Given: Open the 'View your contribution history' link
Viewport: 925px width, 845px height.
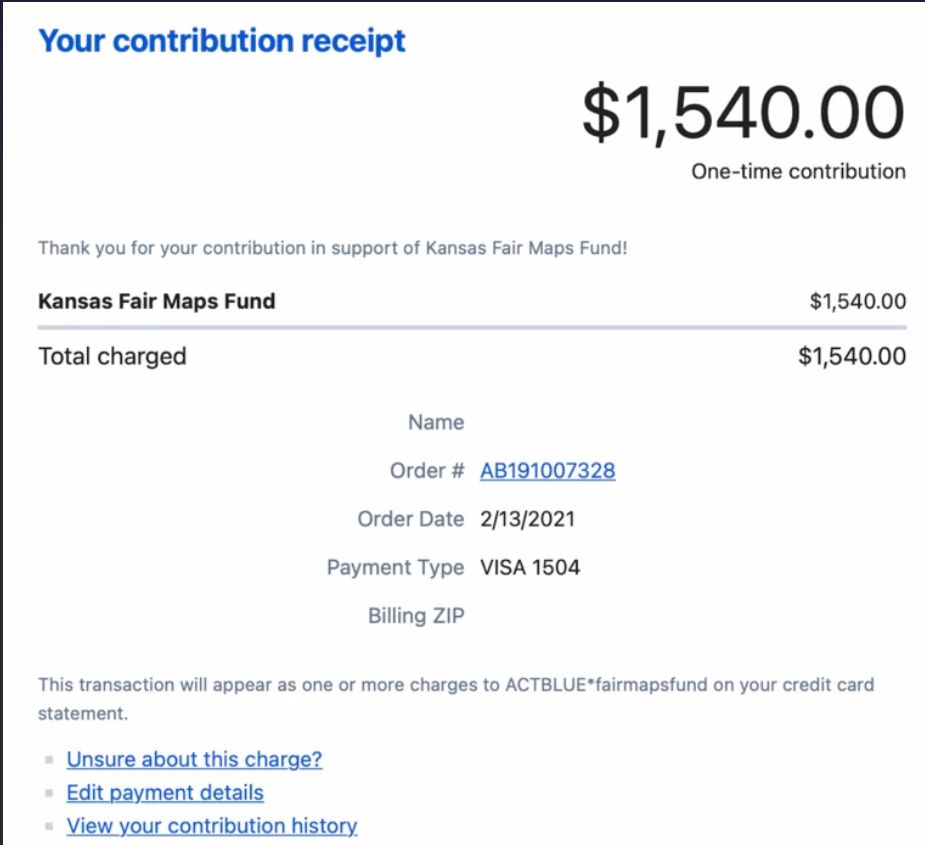Looking at the screenshot, I should point(212,826).
